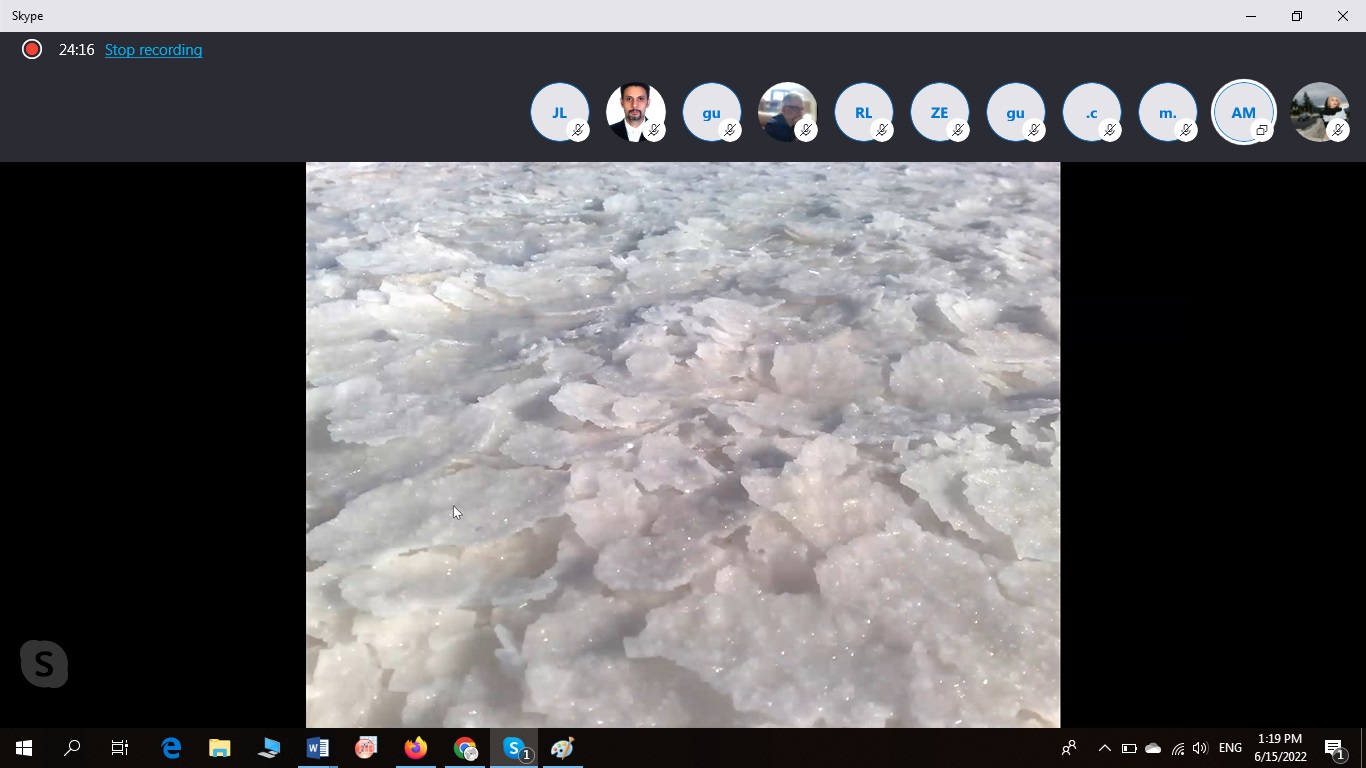
Task: Click the Stop recording link
Action: 153,50
